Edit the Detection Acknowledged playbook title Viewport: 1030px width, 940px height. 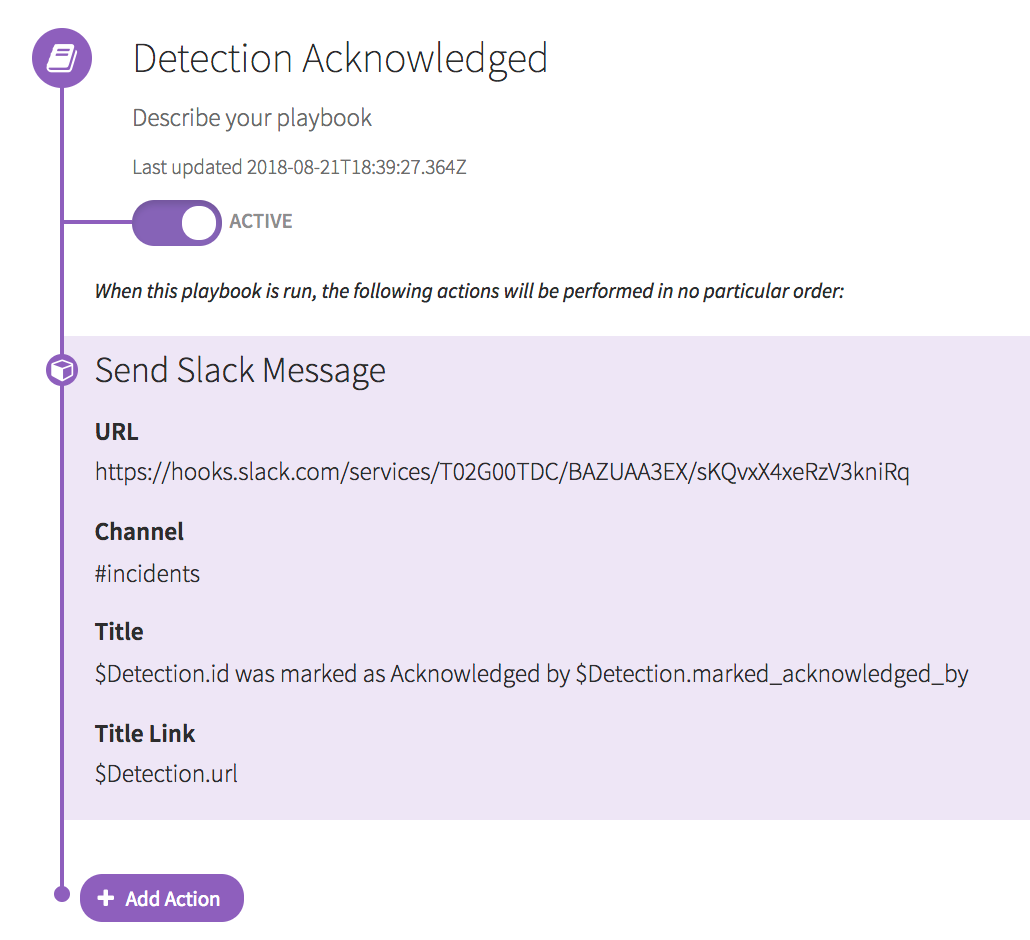point(340,59)
